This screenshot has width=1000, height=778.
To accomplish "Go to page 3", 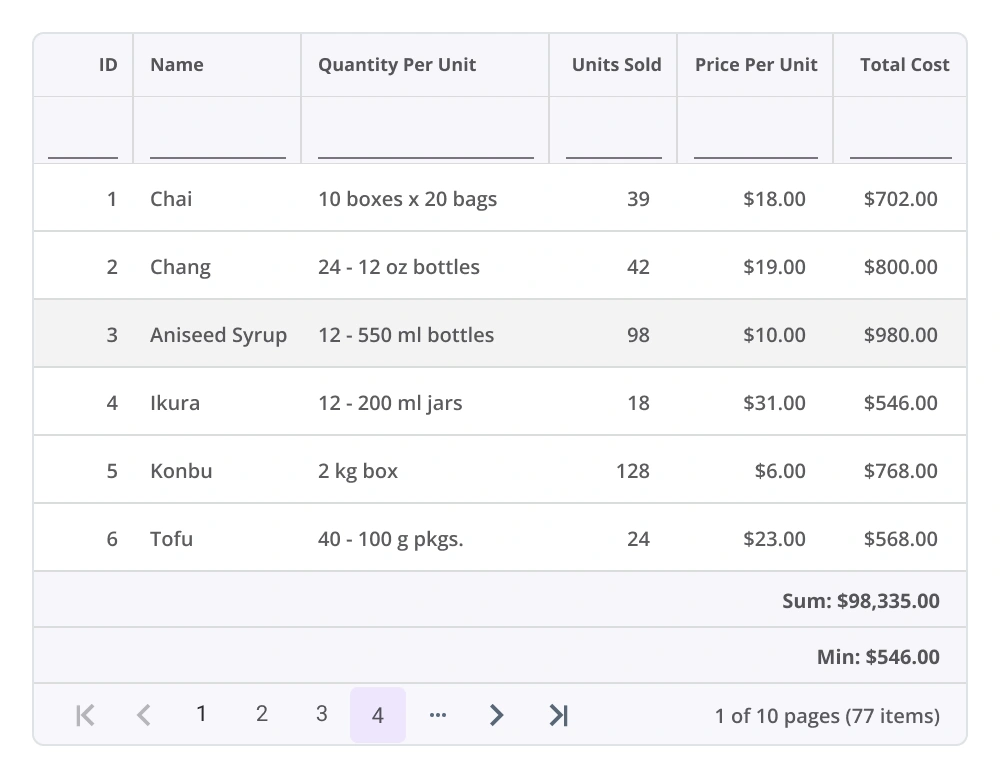I will pos(321,714).
